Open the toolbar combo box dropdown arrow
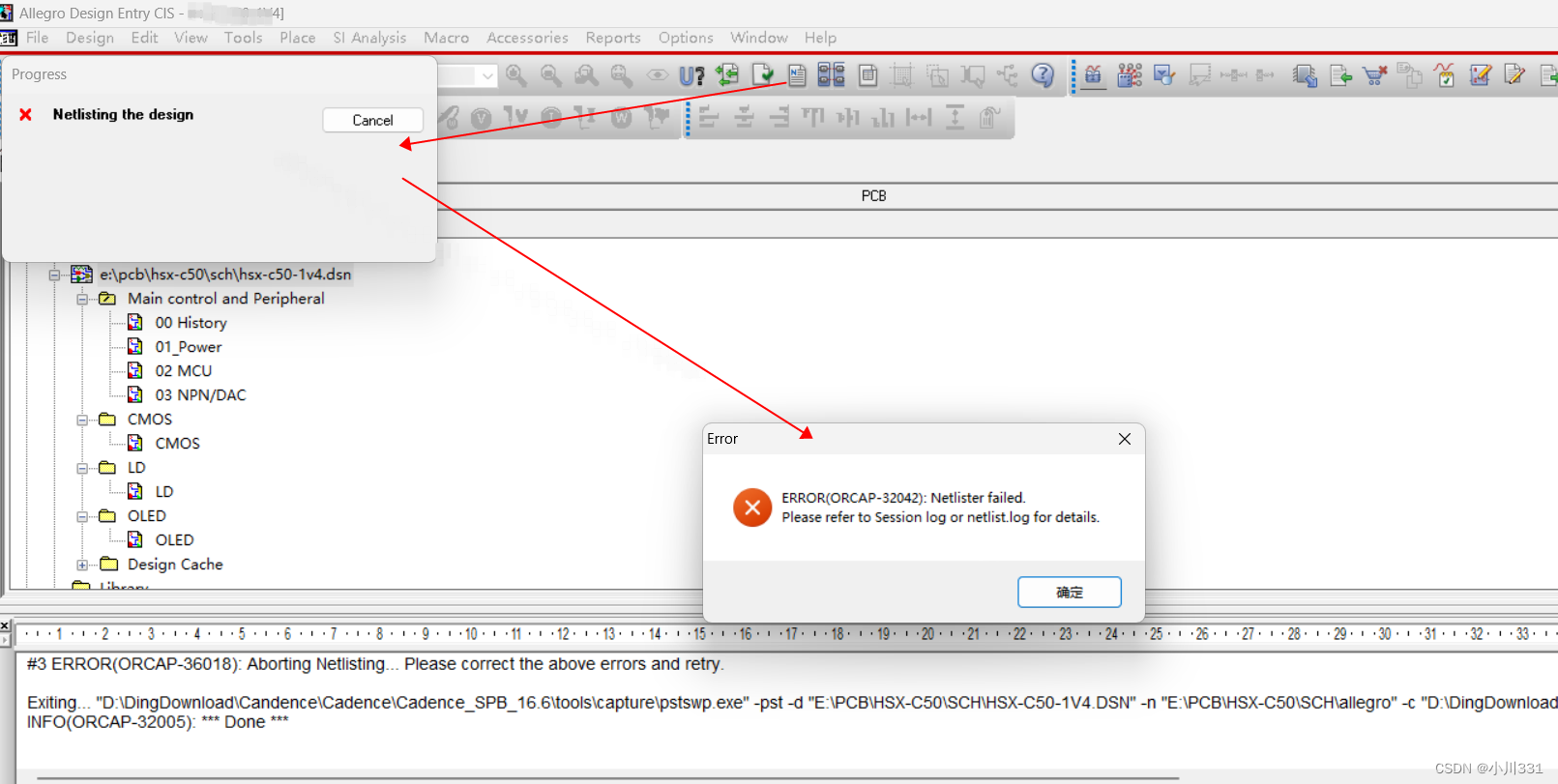 487,75
